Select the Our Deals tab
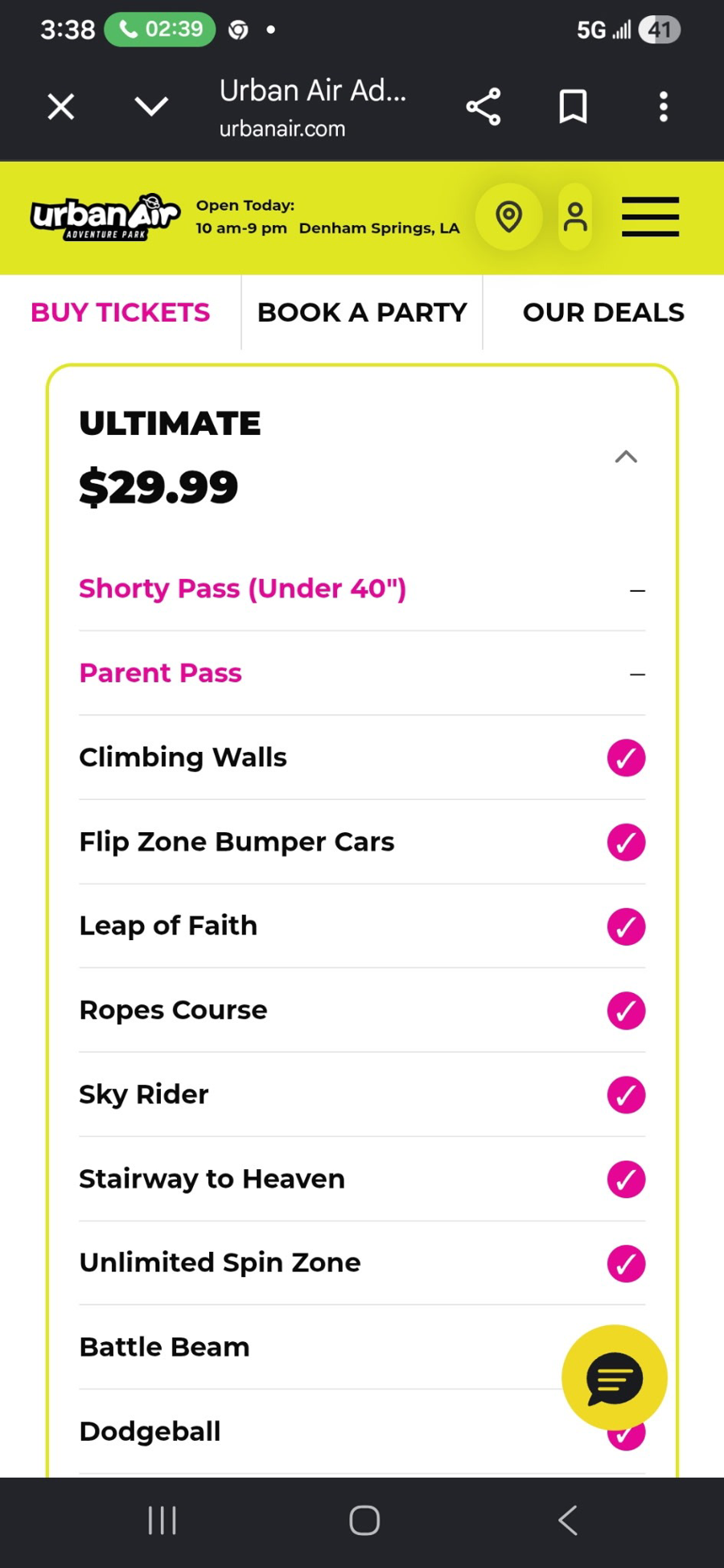This screenshot has height=1568, width=724. [x=603, y=312]
